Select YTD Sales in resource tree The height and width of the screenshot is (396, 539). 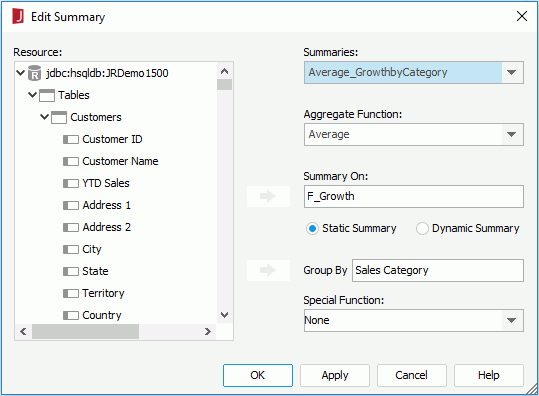pos(106,184)
